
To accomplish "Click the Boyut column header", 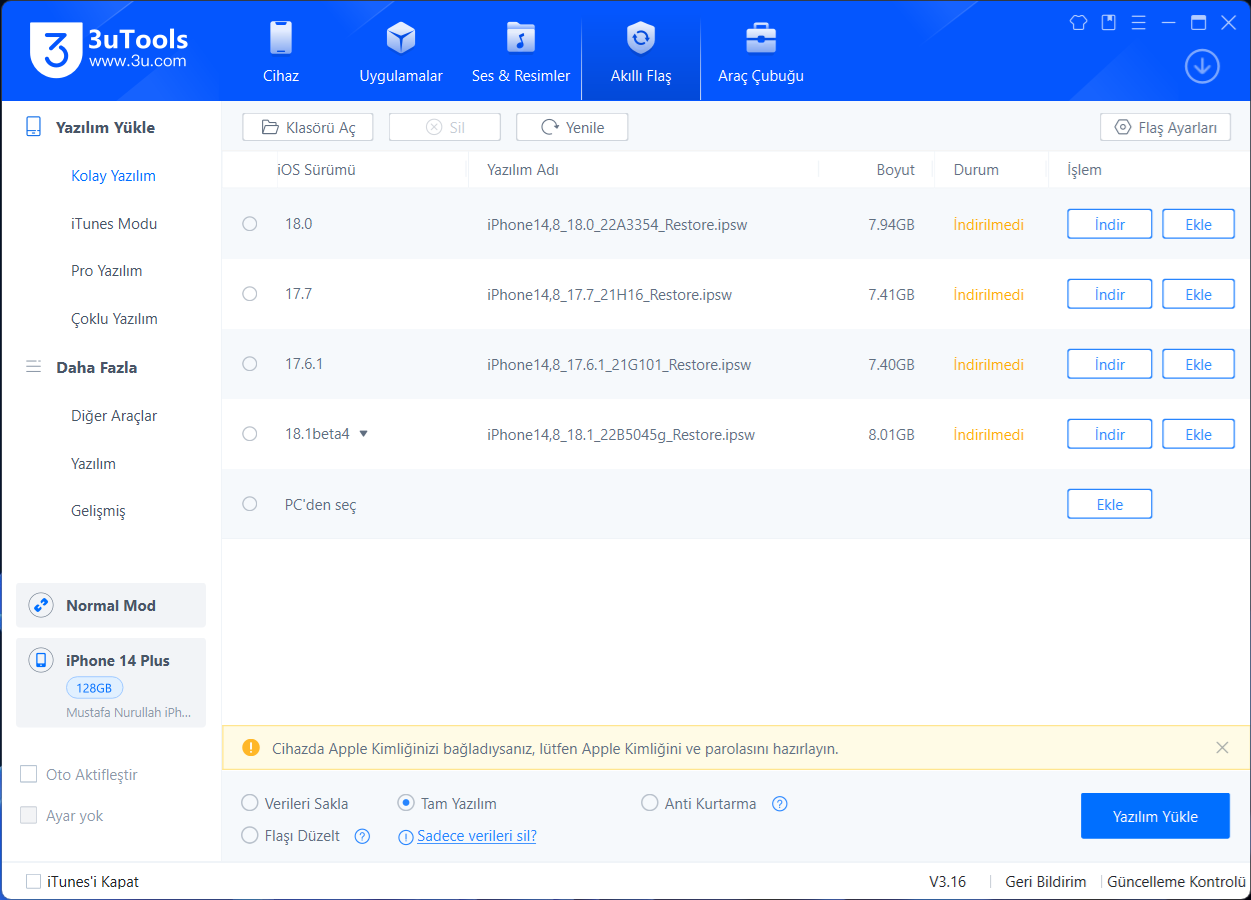I will click(x=896, y=170).
